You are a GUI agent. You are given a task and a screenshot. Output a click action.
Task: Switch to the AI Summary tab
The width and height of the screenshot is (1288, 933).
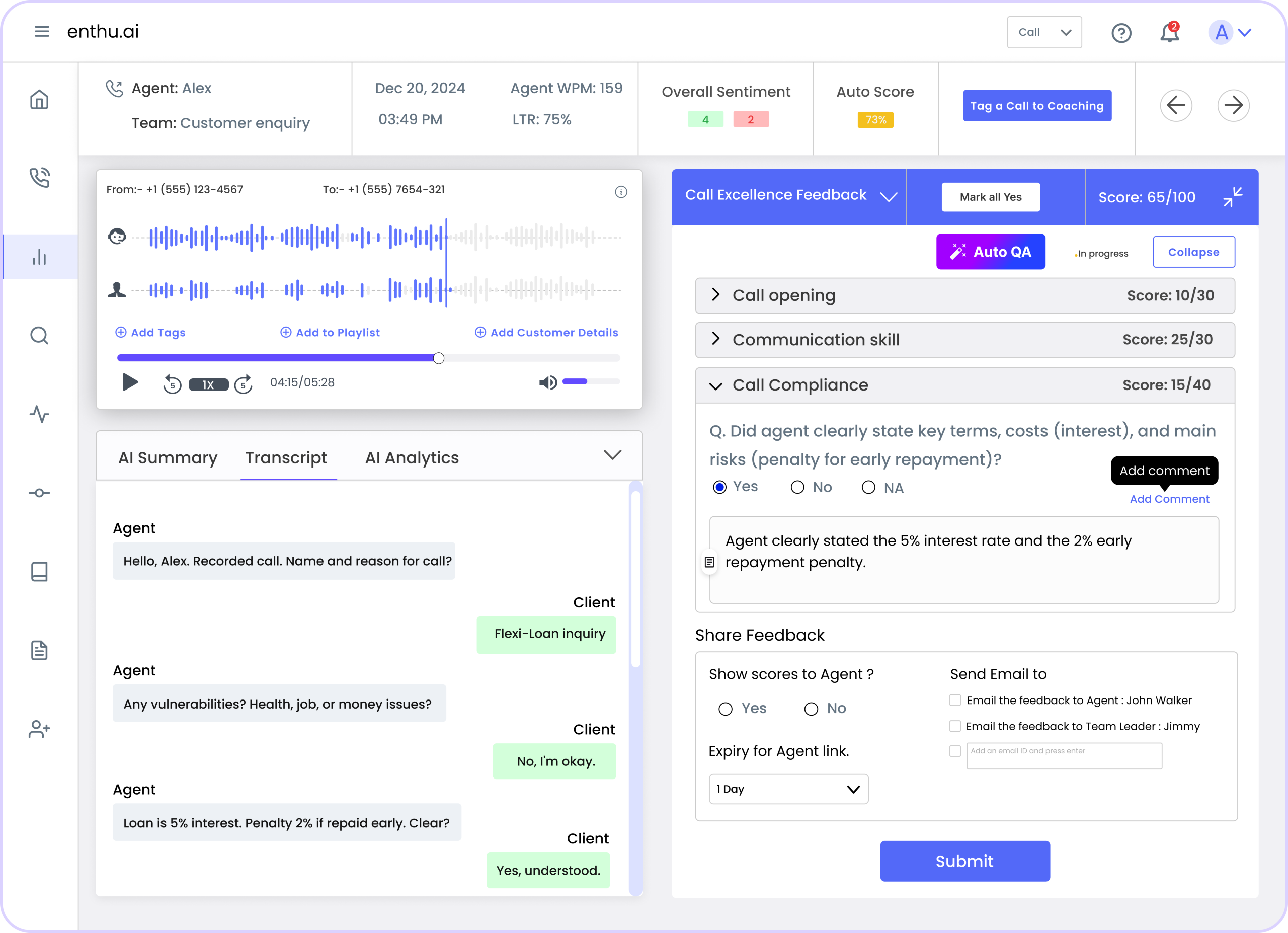pos(168,458)
